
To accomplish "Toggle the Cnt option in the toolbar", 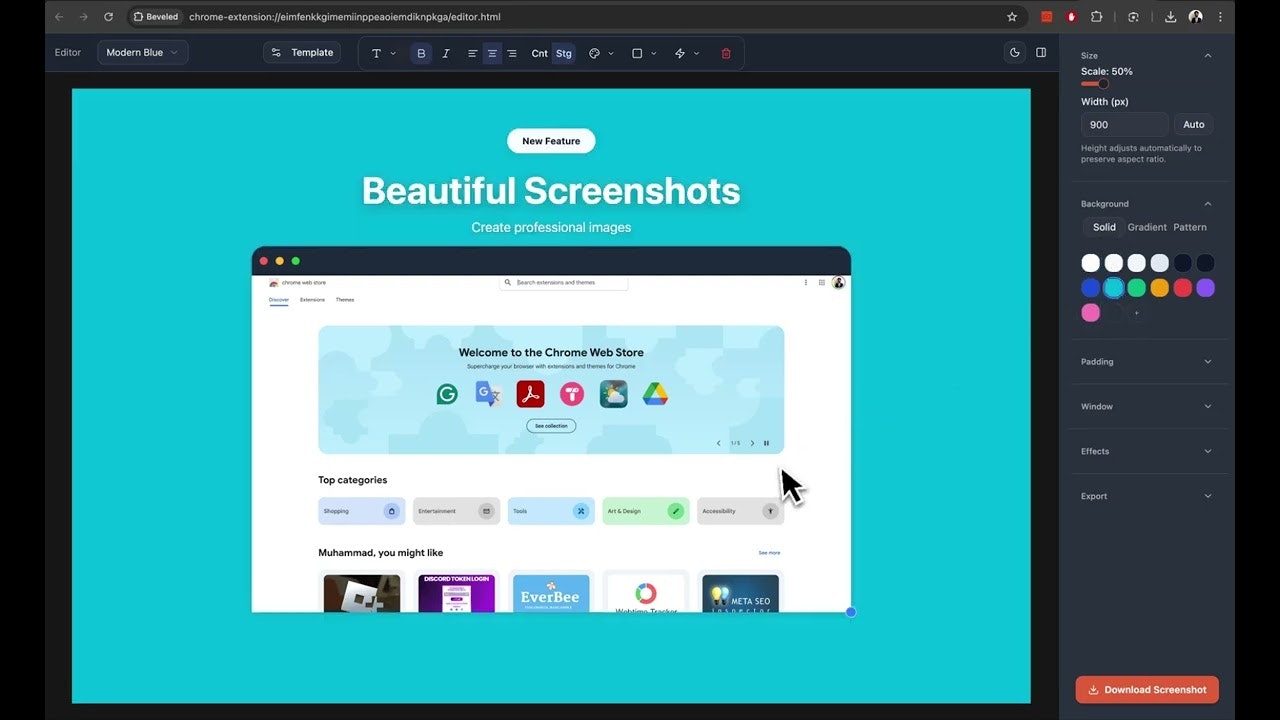I will click(539, 53).
